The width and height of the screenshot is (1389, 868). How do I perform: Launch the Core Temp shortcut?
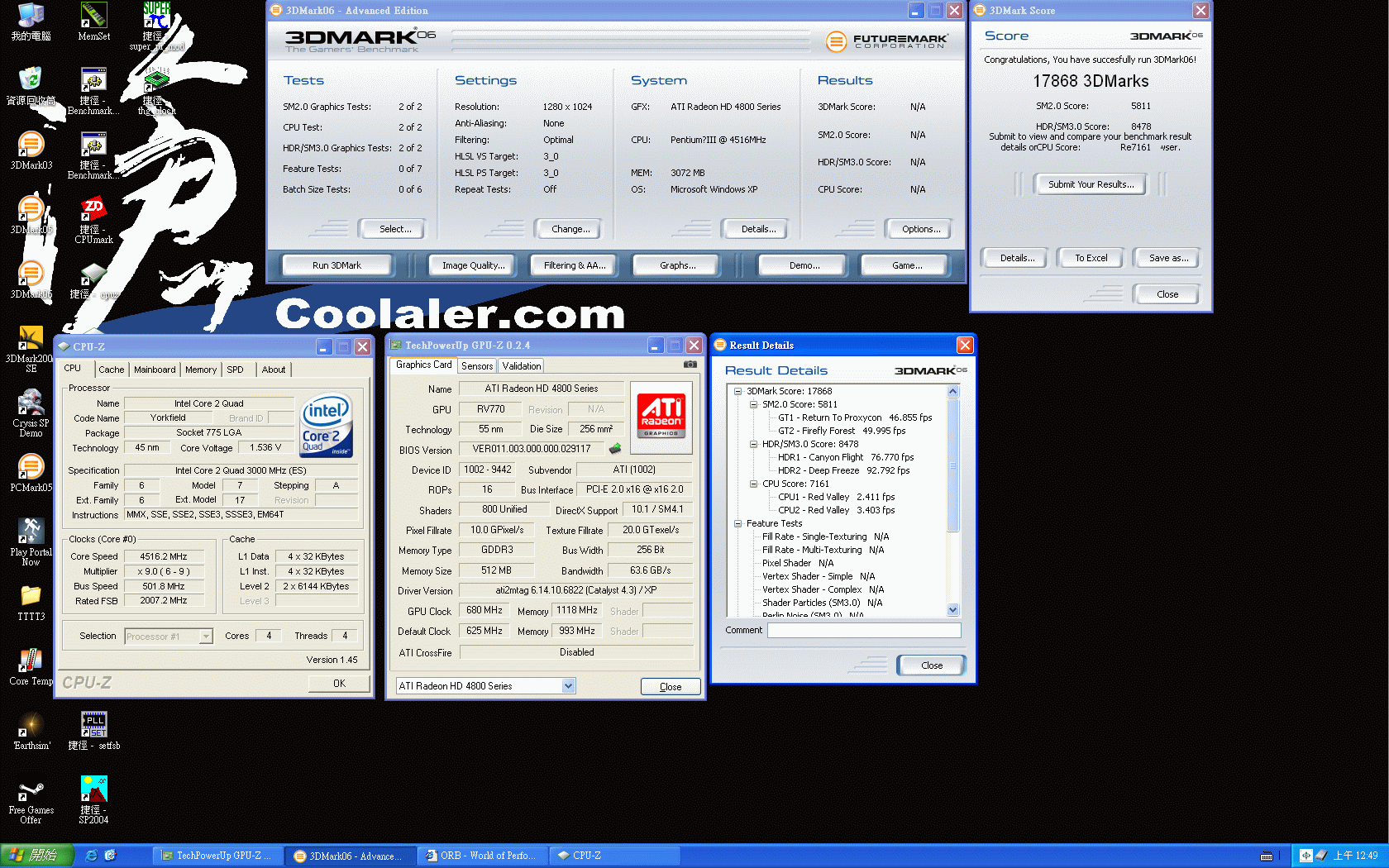(x=31, y=666)
